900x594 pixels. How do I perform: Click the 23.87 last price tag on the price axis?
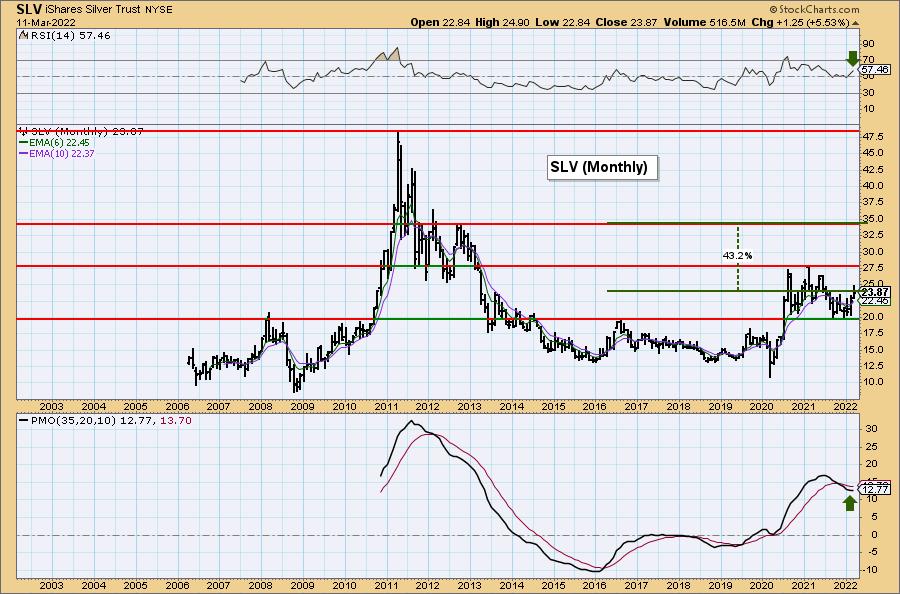tap(875, 292)
